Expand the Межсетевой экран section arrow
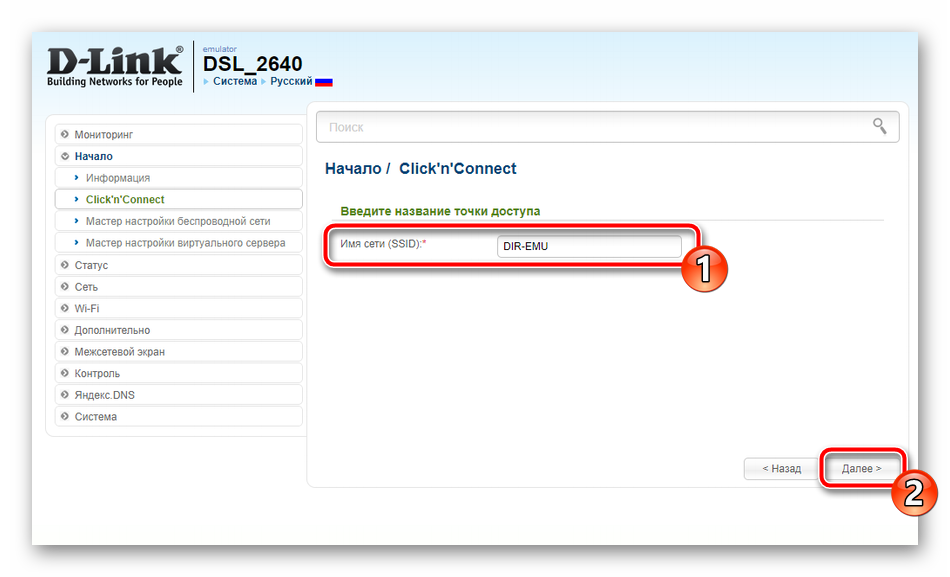Viewport: 950px width, 577px height. click(x=65, y=352)
